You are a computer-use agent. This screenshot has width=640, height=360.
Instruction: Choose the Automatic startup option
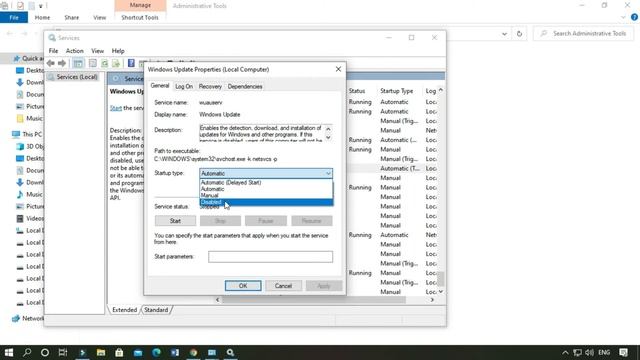266,189
